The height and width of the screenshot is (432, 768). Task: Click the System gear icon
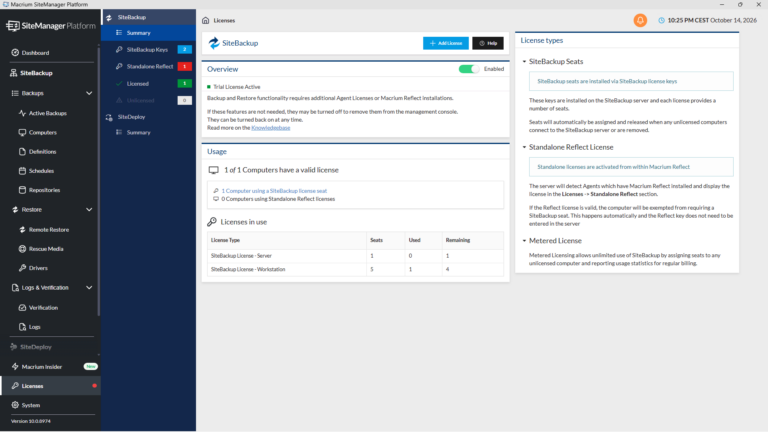(x=15, y=405)
